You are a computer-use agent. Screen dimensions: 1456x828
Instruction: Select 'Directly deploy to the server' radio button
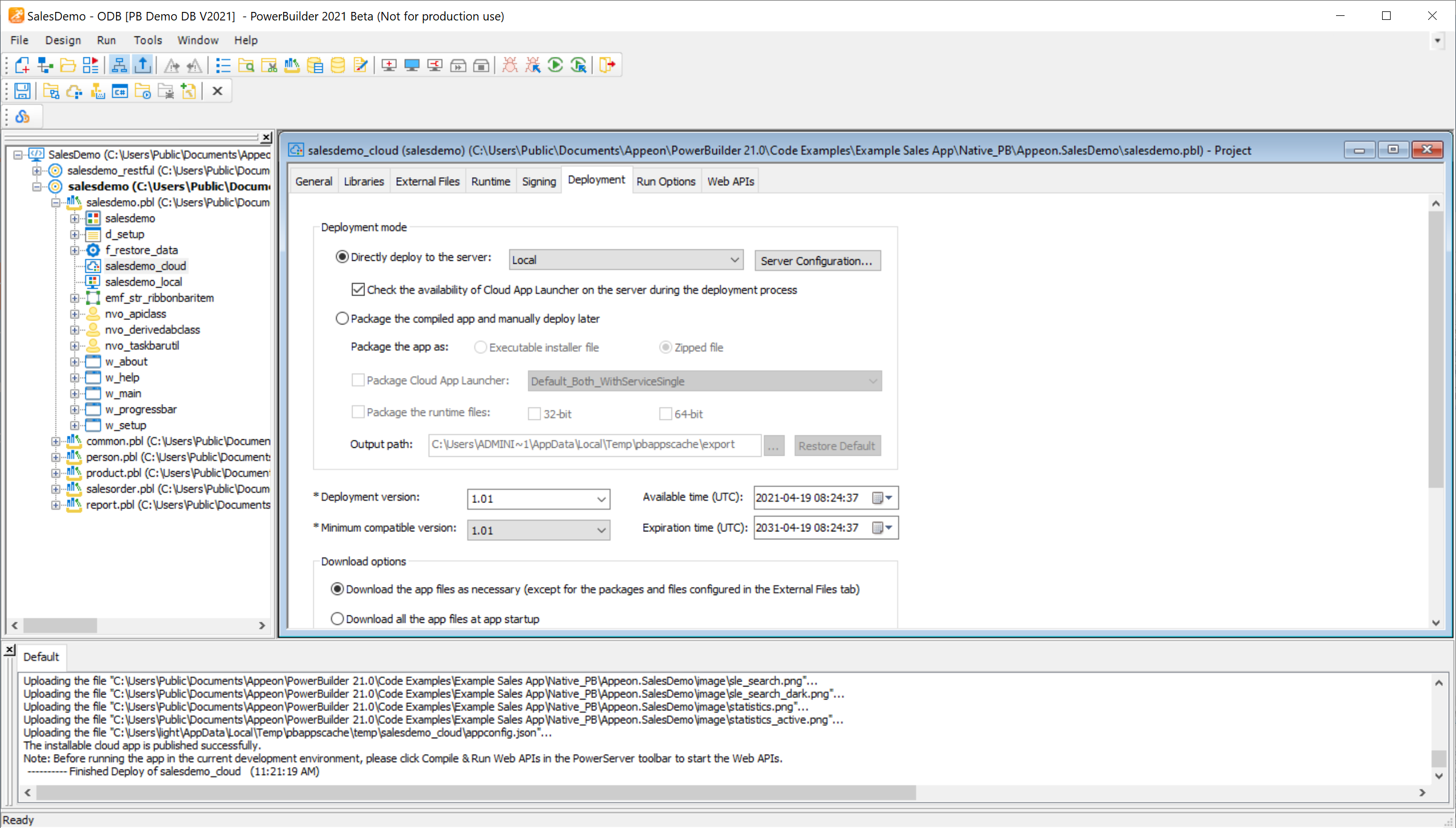(x=342, y=257)
